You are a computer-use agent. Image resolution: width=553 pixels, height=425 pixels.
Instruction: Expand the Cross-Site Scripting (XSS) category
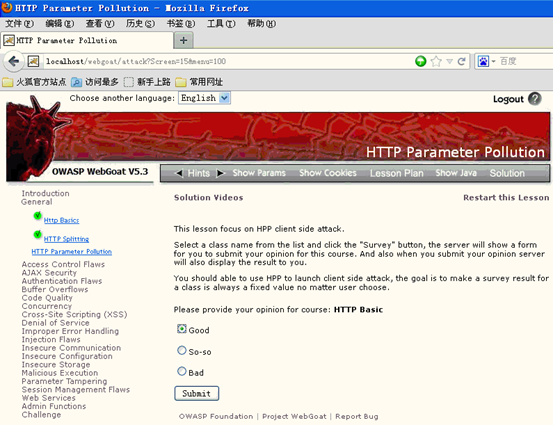(x=74, y=314)
